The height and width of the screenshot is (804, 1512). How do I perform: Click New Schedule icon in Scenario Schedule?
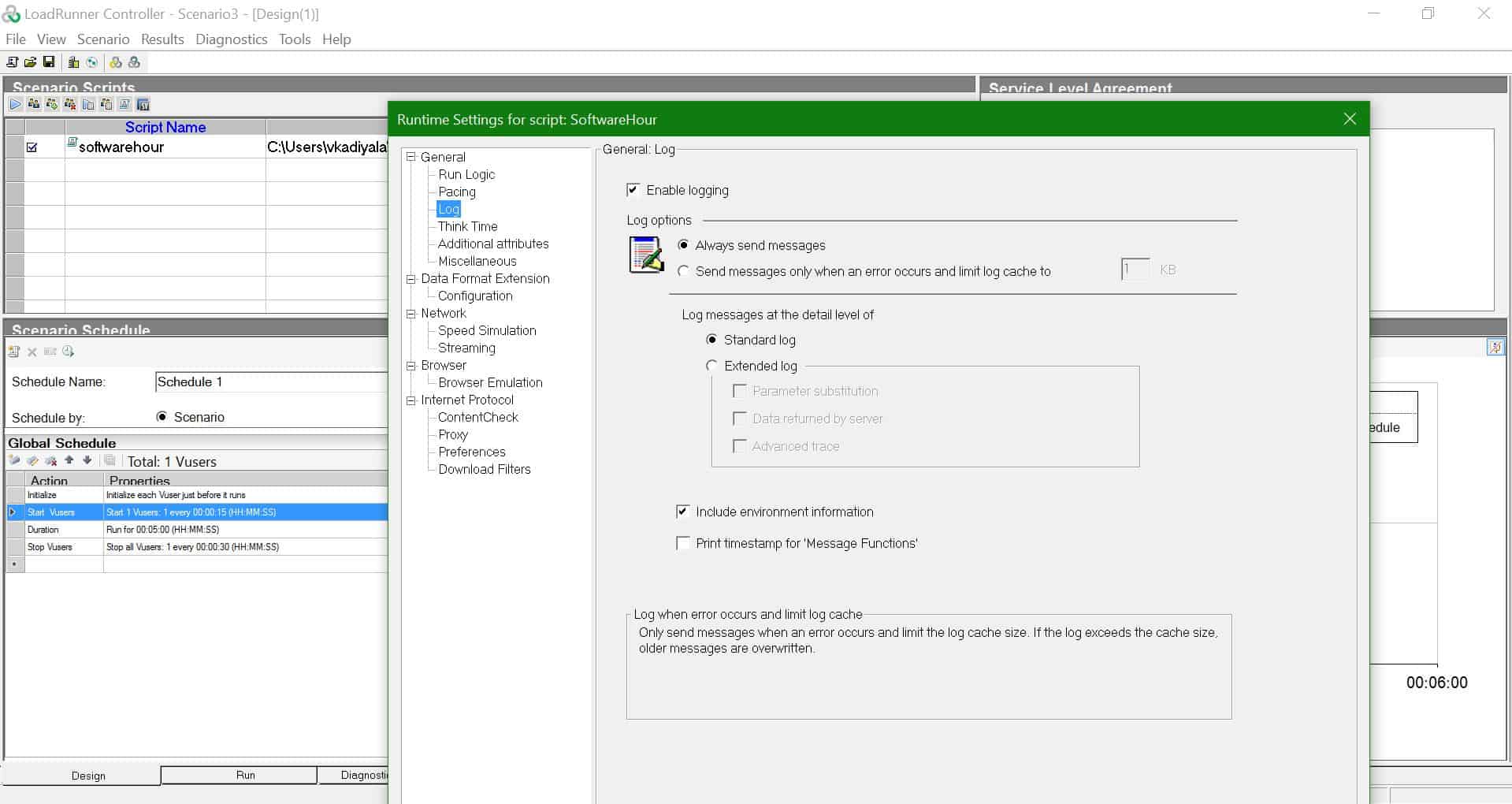[14, 352]
